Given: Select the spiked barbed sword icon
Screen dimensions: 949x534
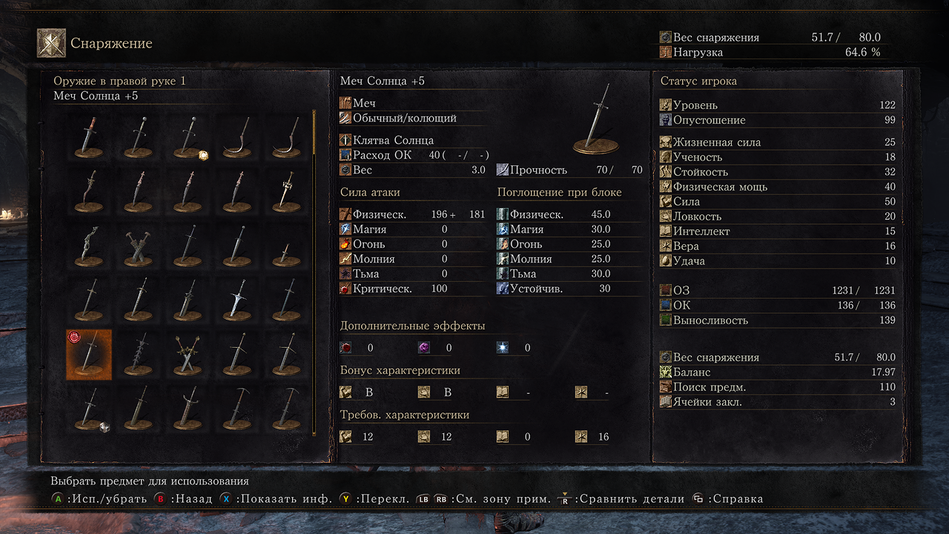Looking at the screenshot, I should coord(138,355).
